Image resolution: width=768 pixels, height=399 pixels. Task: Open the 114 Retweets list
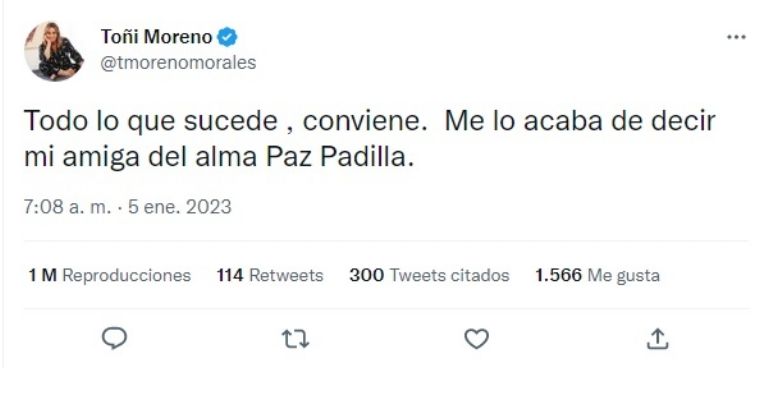click(270, 275)
